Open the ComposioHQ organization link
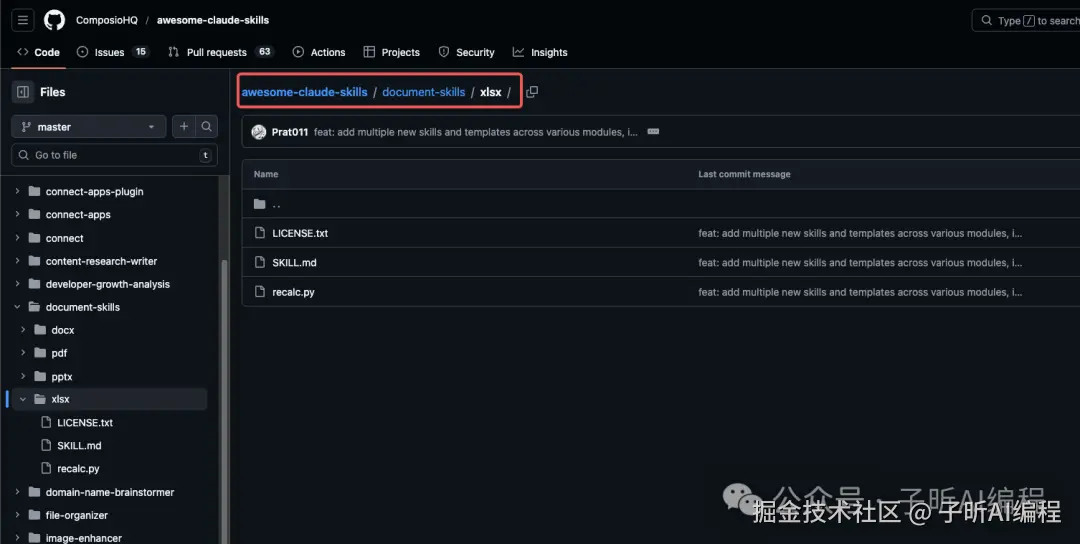Screen dimensions: 1080x544 107,20
